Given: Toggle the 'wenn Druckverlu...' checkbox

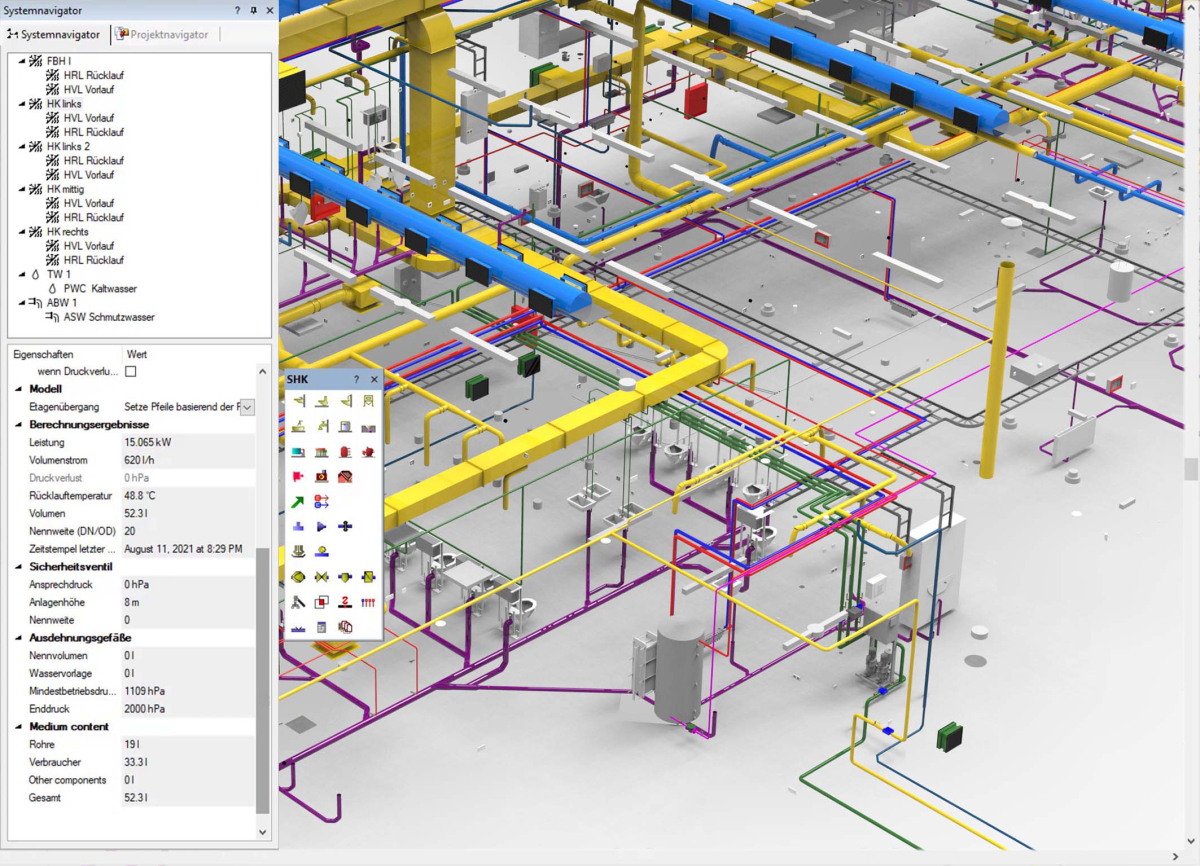Looking at the screenshot, I should 130,372.
